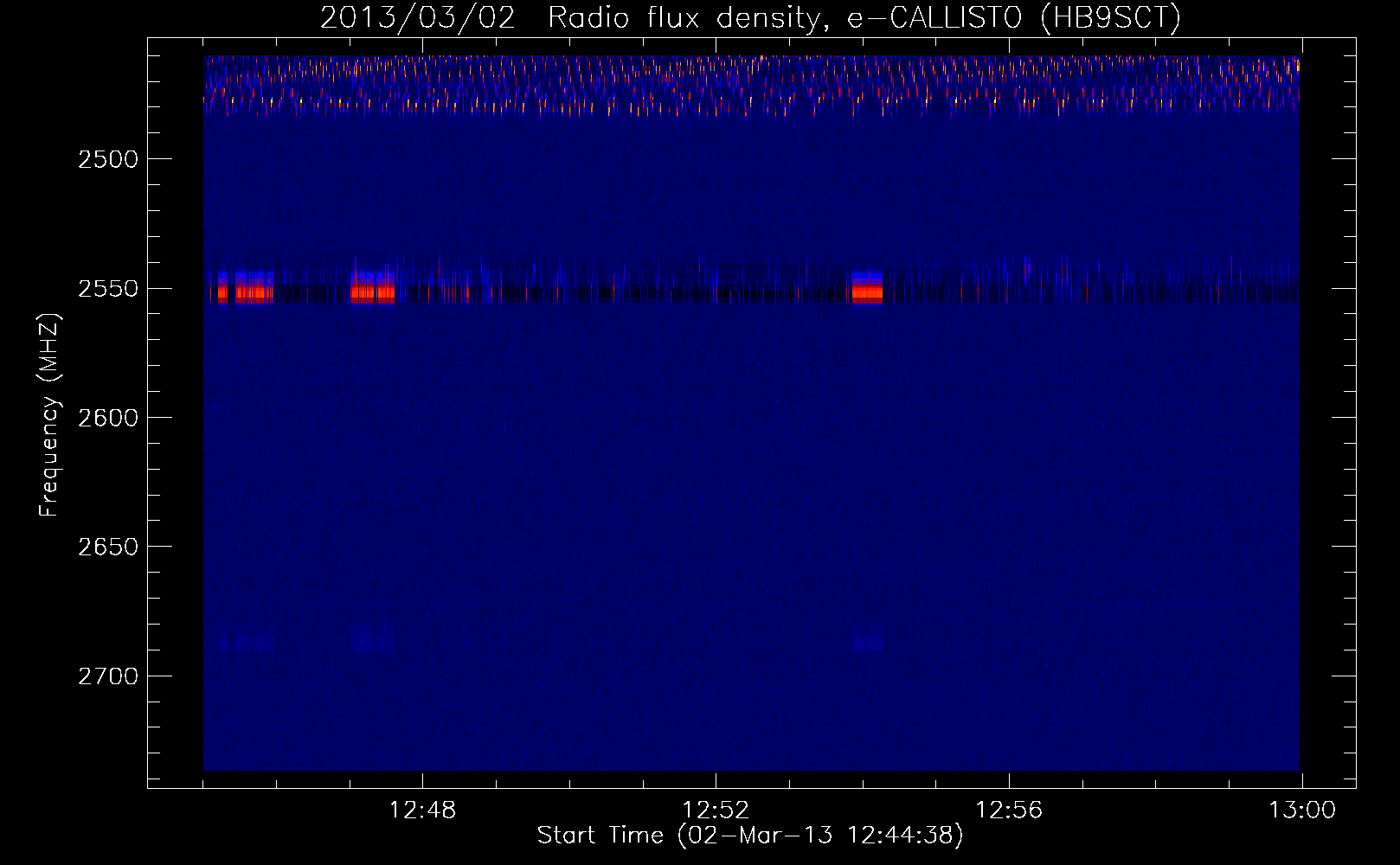Select the 2550 frequency axis label
1400x865 pixels.
click(108, 288)
